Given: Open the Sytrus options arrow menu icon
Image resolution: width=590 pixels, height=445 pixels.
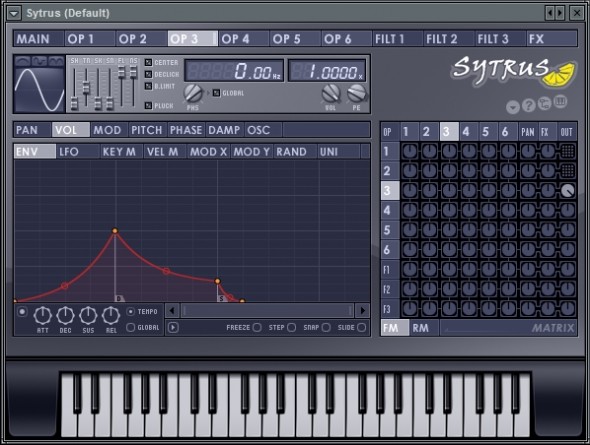Looking at the screenshot, I should (x=512, y=107).
